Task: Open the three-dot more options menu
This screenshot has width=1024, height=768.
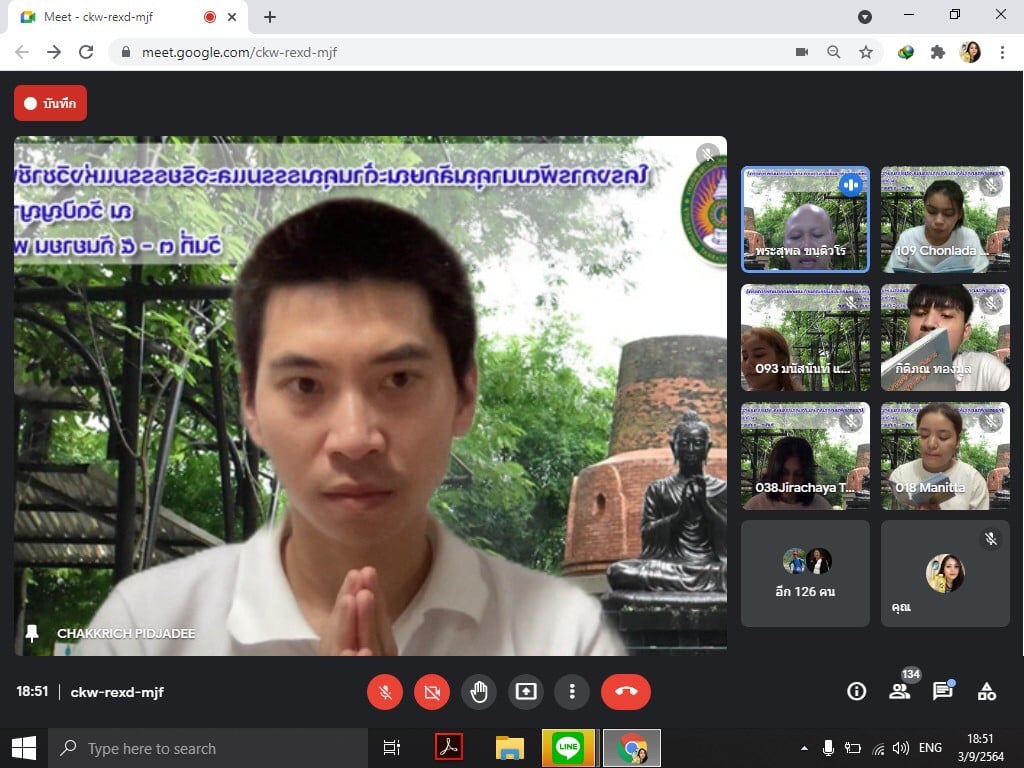Action: pyautogui.click(x=572, y=691)
